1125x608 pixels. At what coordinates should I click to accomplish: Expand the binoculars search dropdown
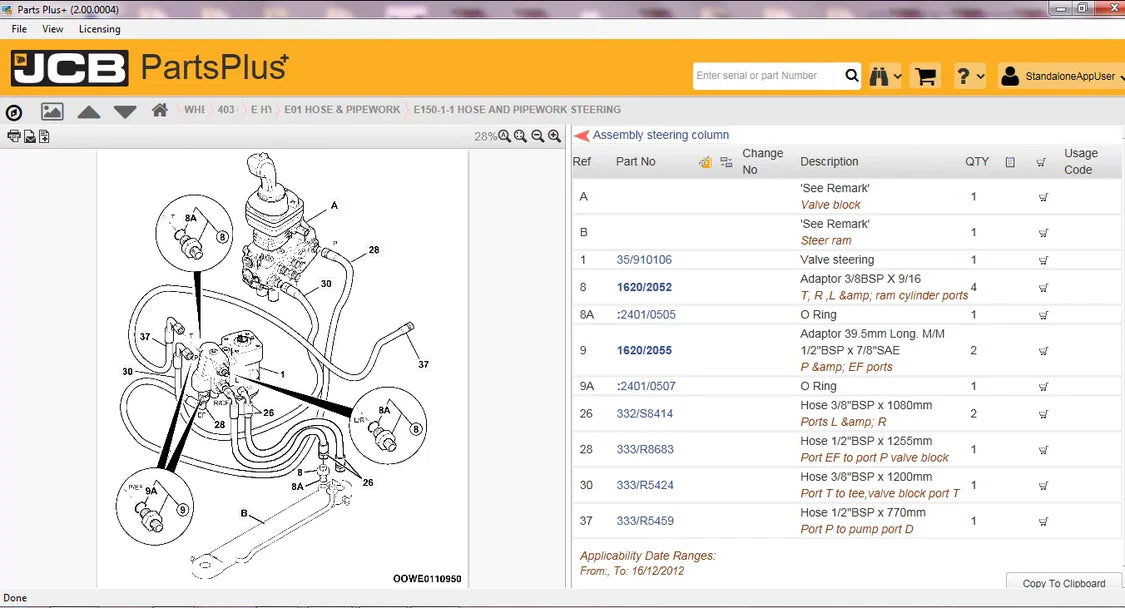[x=885, y=76]
